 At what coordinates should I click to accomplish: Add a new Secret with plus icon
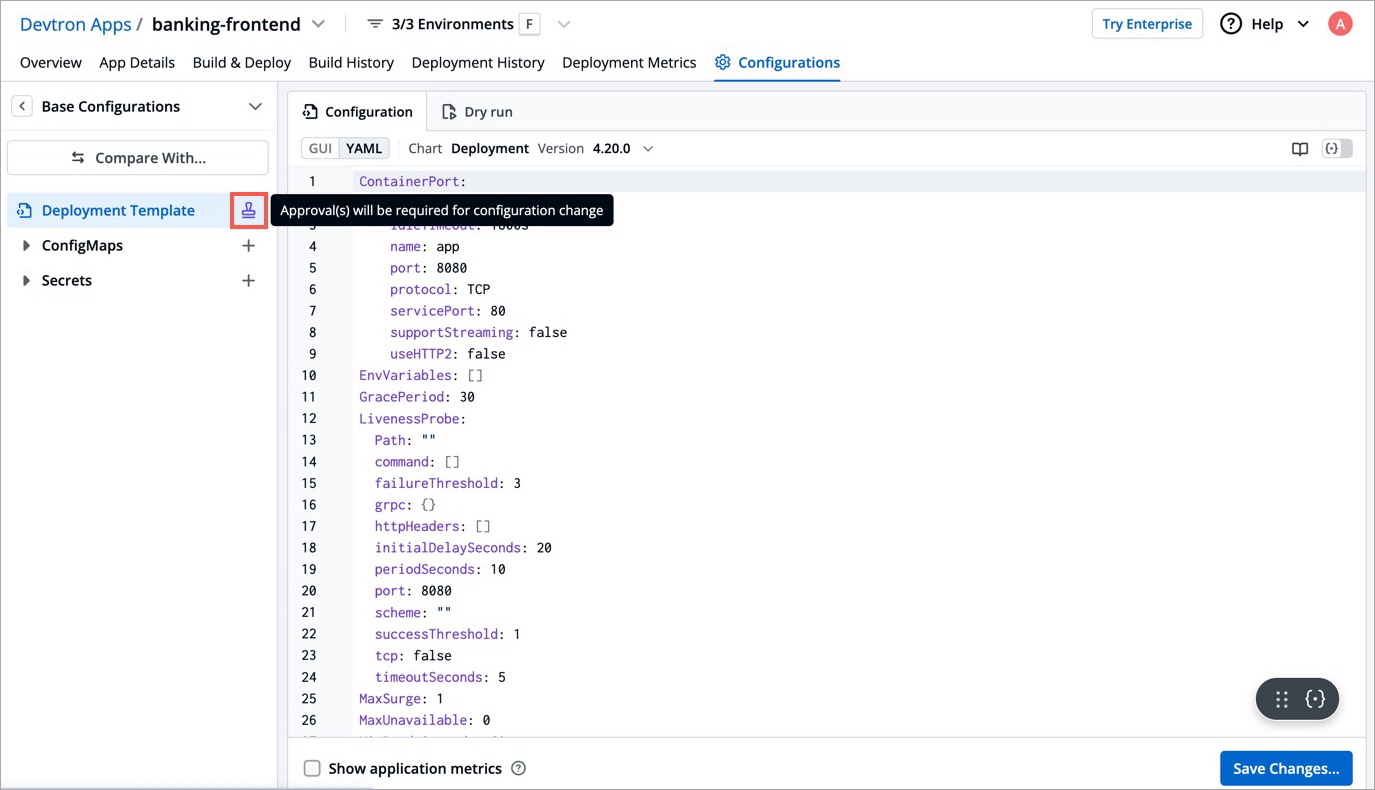pyautogui.click(x=248, y=281)
